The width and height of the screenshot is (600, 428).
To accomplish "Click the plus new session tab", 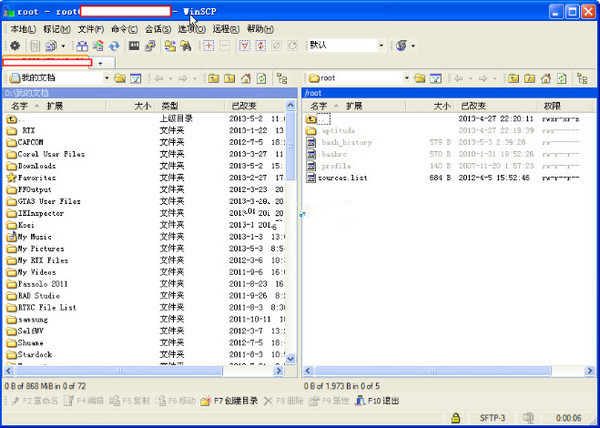I will point(102,63).
